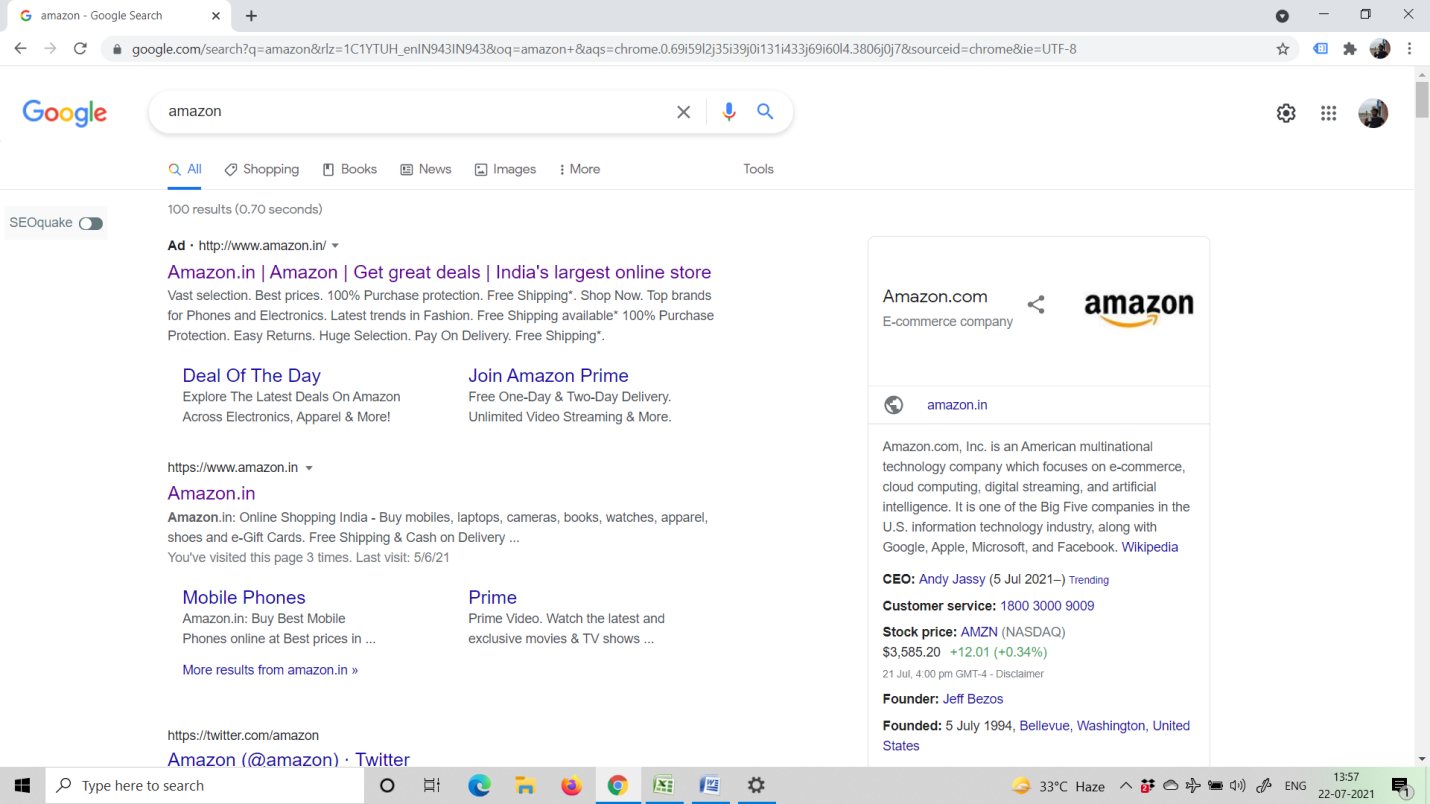Open Google settings gear icon
Screen dimensions: 1430x804
tap(1286, 114)
